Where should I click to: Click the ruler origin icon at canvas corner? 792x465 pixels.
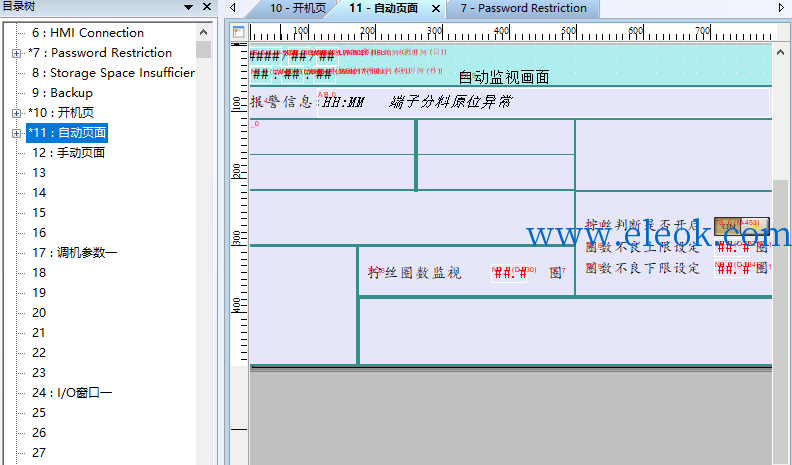point(238,32)
